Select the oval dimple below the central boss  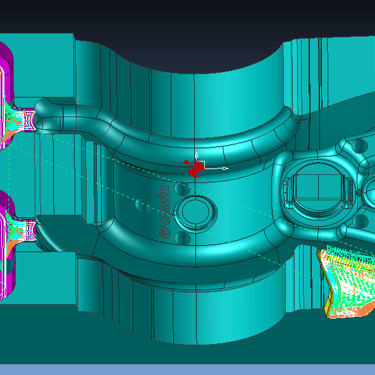pyautogui.click(x=183, y=238)
